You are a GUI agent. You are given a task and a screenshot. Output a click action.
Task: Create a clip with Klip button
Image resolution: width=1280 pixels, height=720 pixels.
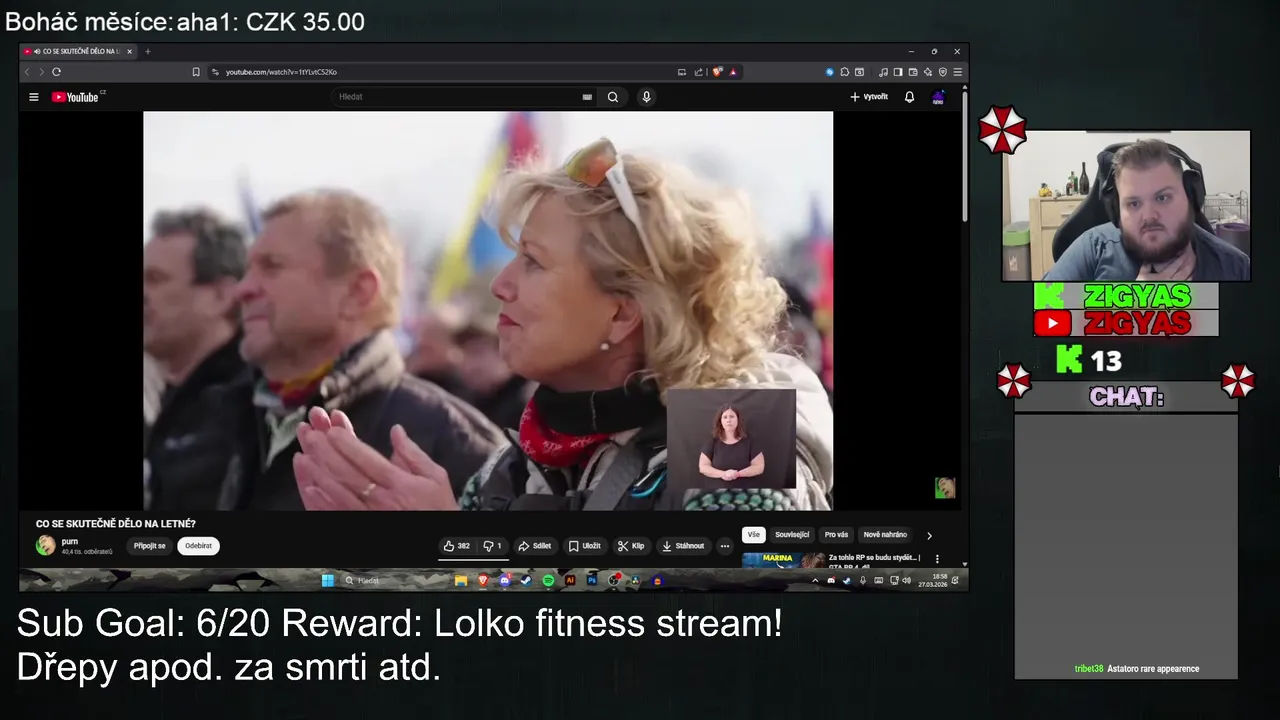pyautogui.click(x=631, y=546)
